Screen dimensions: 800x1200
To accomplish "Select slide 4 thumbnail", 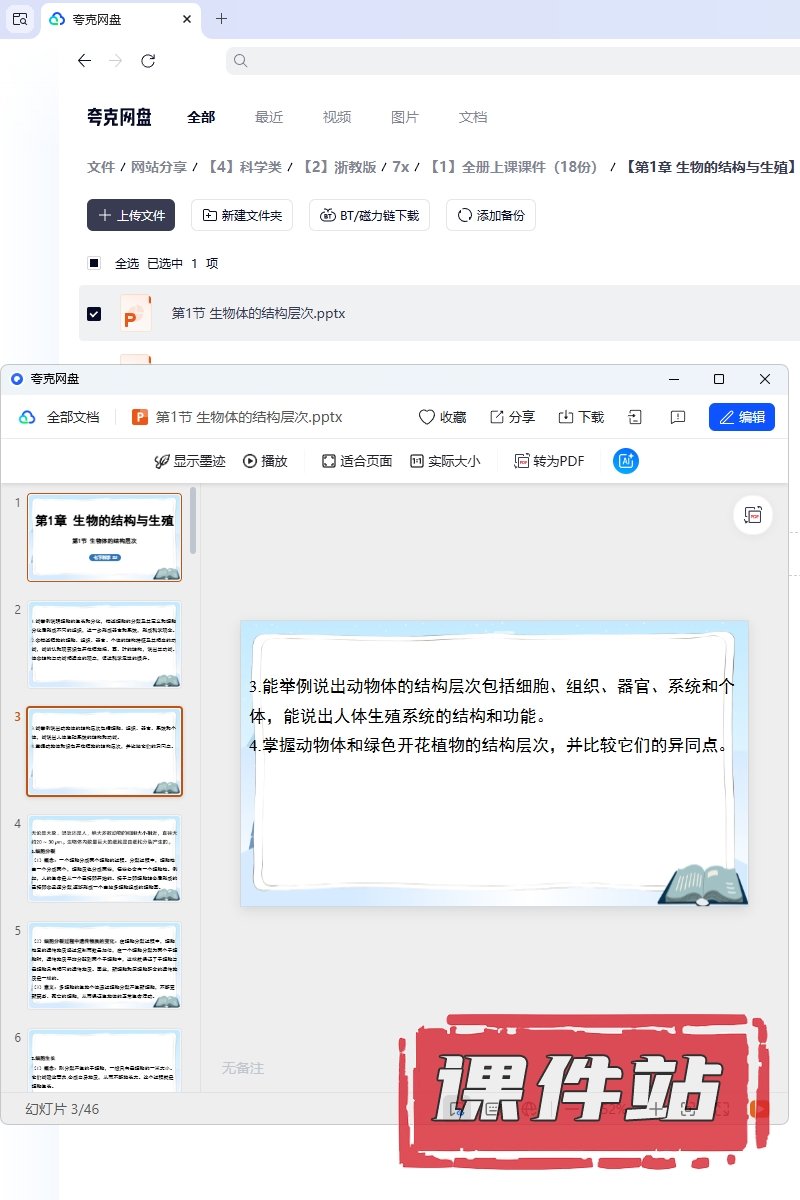I will pyautogui.click(x=104, y=859).
